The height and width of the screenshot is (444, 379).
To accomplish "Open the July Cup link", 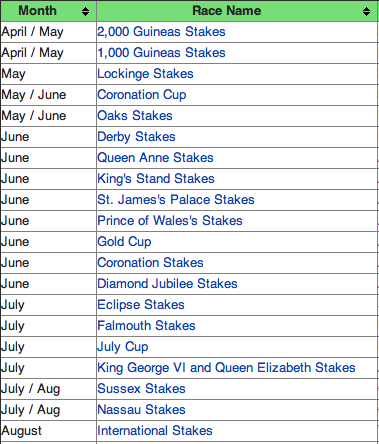I will point(123,347).
